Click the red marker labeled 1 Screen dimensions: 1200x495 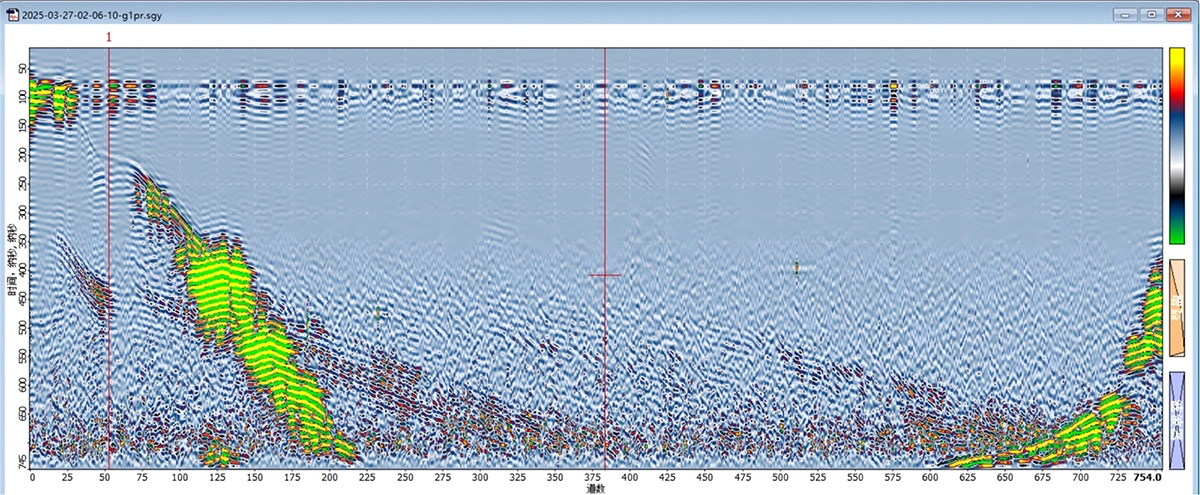click(x=109, y=37)
